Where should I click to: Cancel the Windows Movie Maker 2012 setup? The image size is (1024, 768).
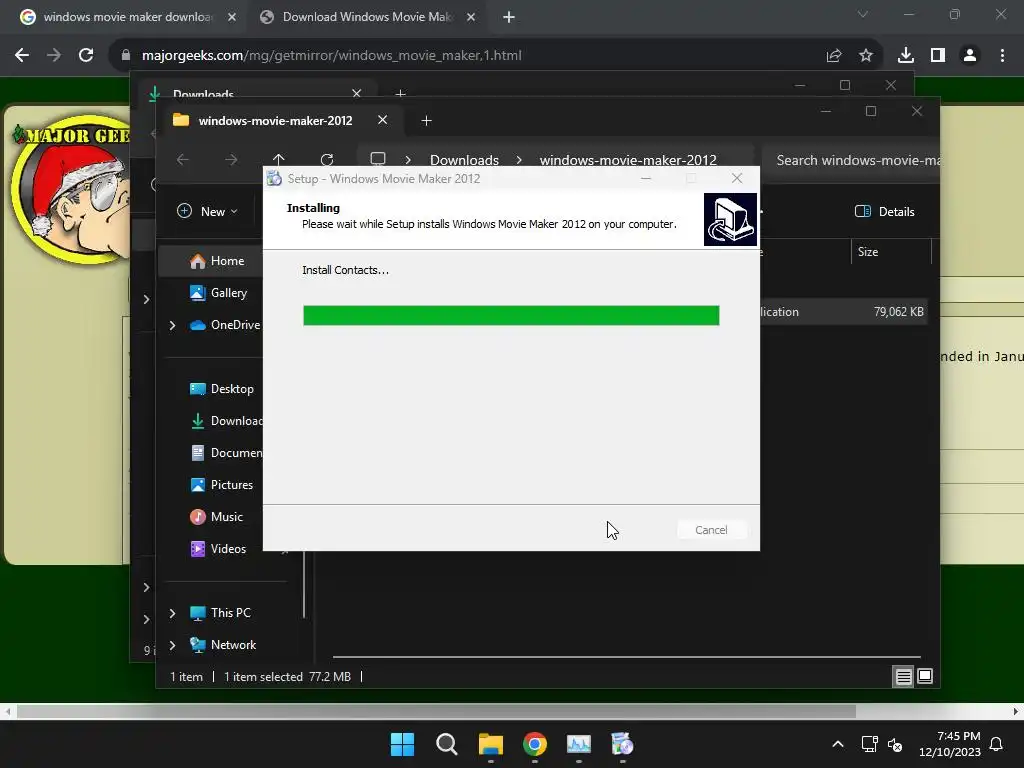pos(711,530)
